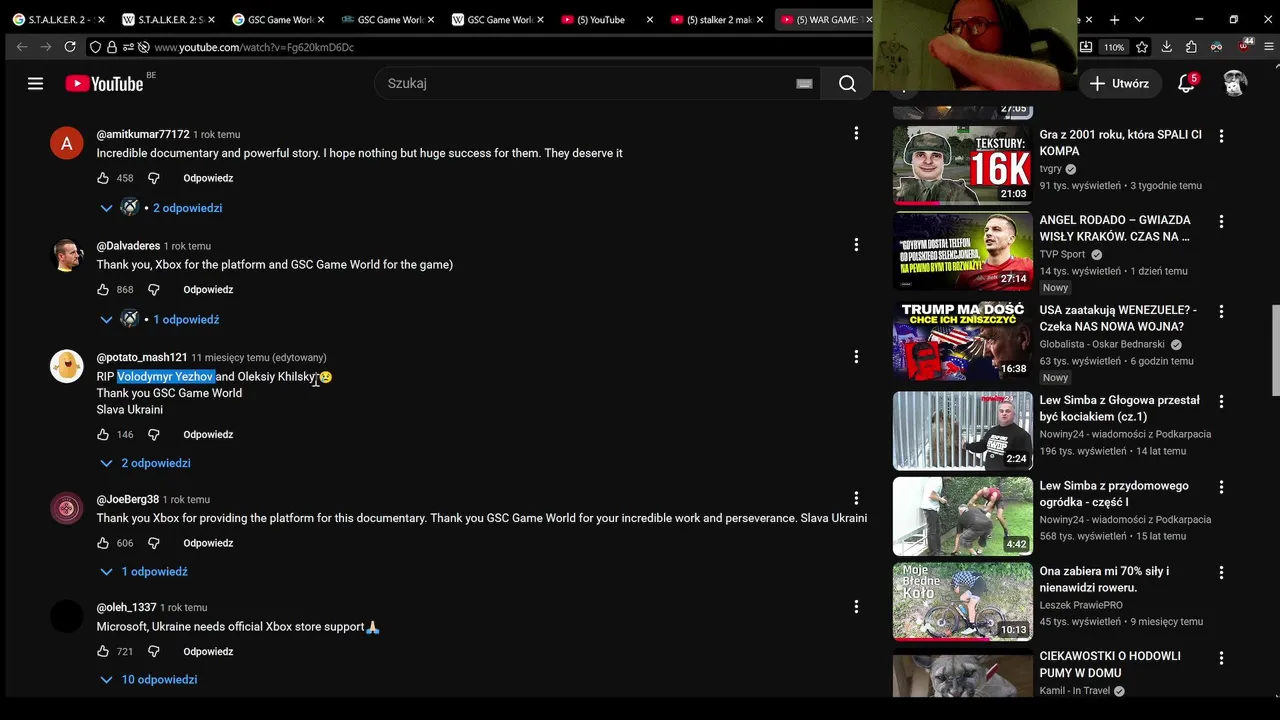Open the on-screen keyboard icon in search
This screenshot has width=1280, height=720.
[804, 84]
